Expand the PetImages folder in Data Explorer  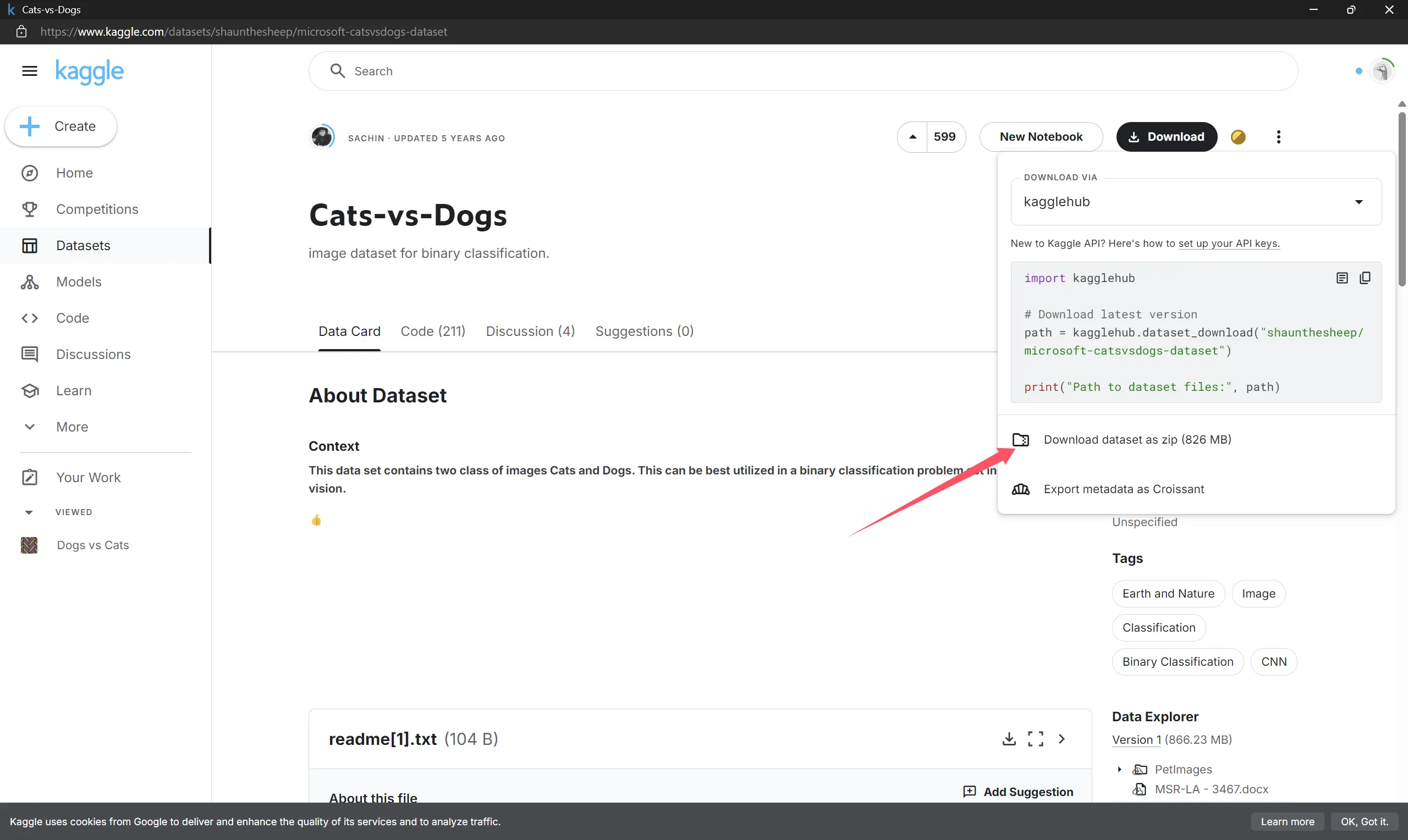pos(1119,769)
